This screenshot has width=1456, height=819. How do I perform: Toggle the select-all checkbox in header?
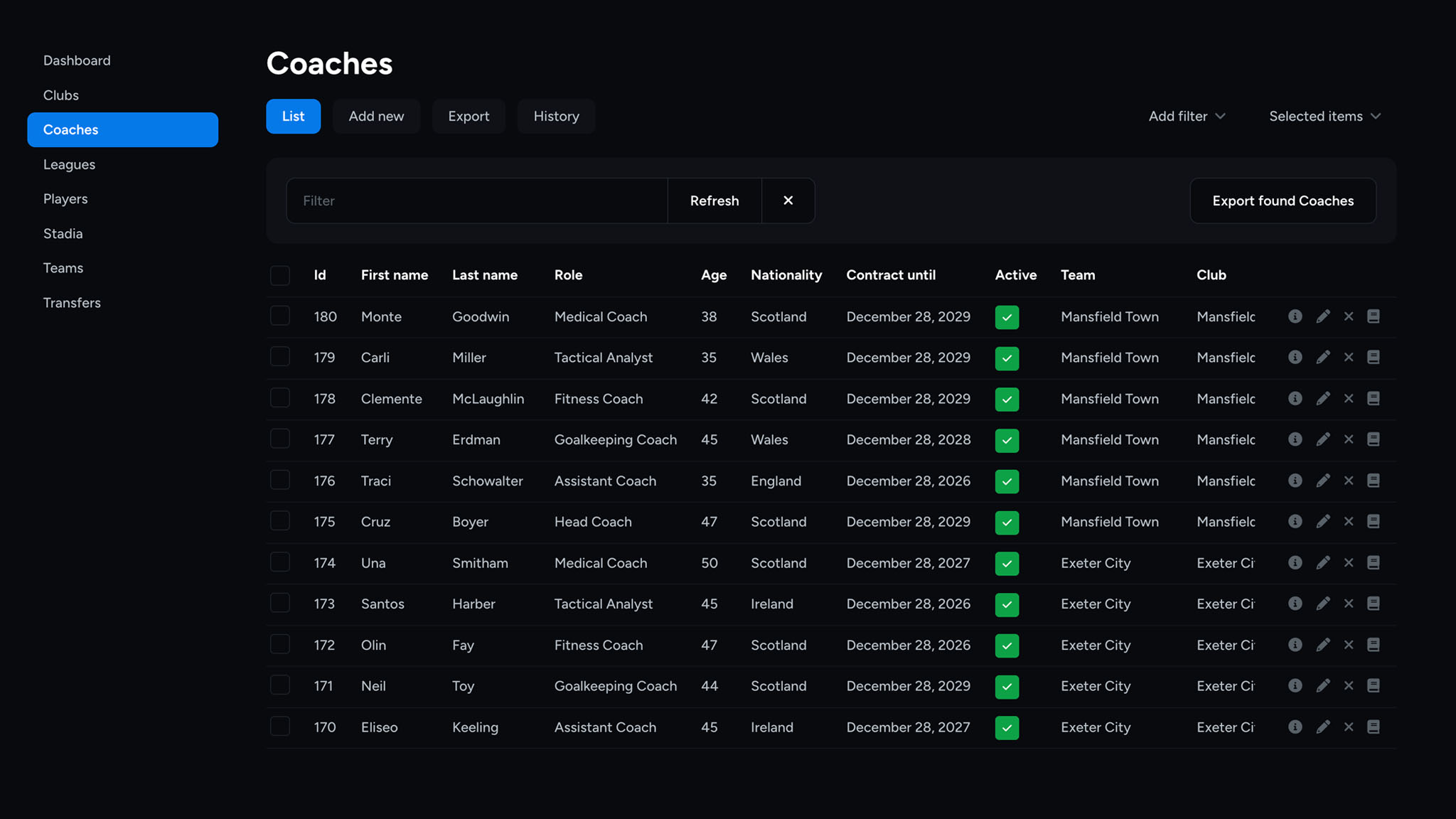click(x=280, y=275)
